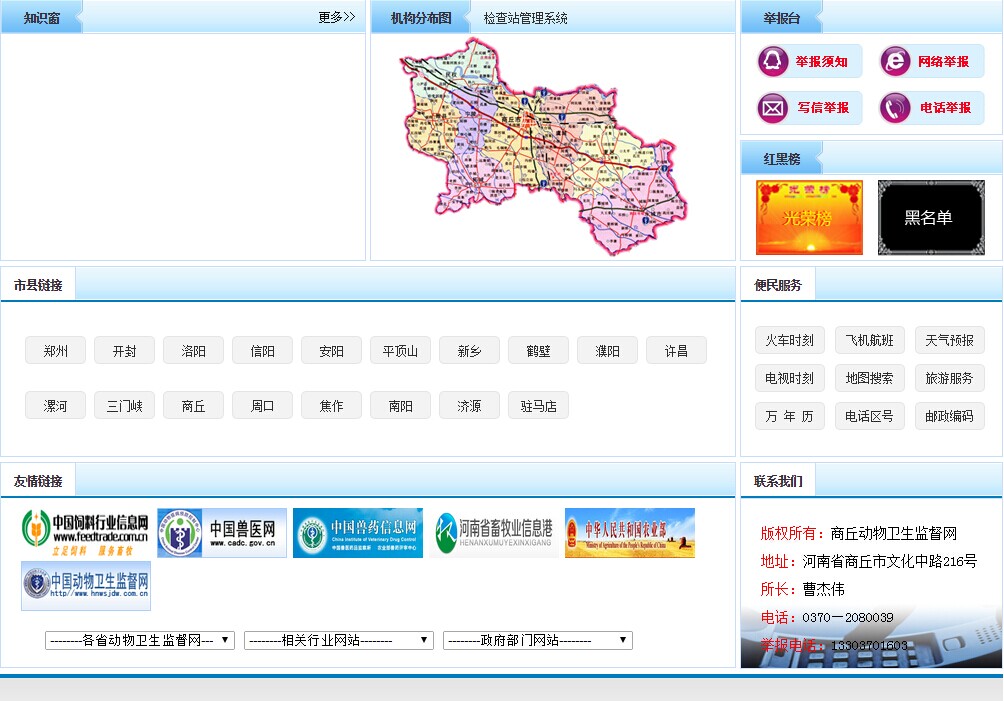The image size is (1004, 701).
Task: Open the 驻马店 city link
Action: 538,406
